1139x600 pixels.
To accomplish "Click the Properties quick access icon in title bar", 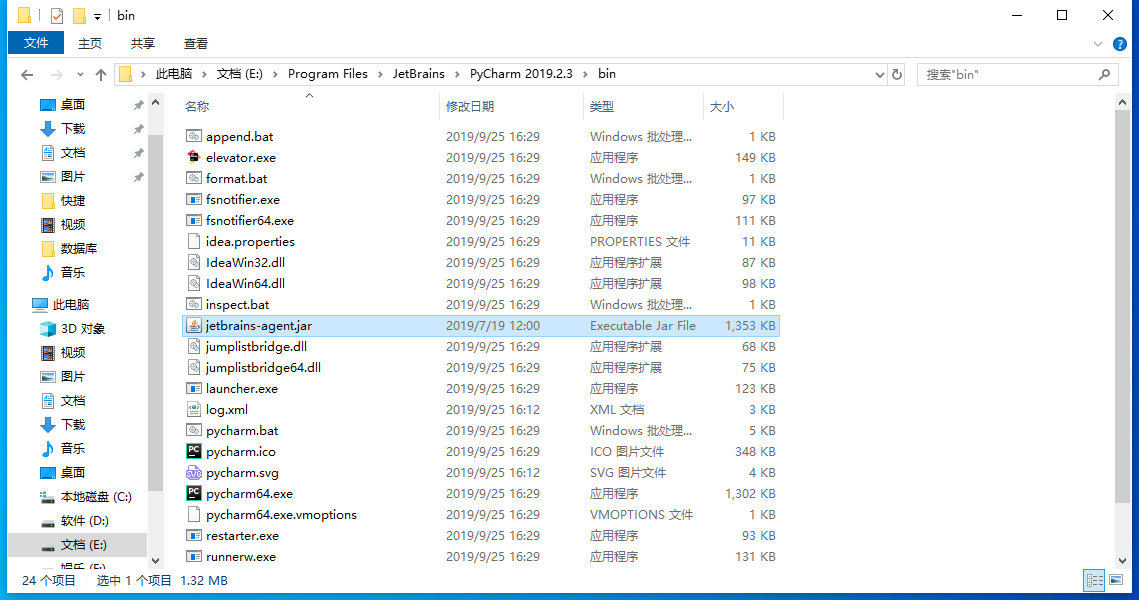I will (x=57, y=15).
